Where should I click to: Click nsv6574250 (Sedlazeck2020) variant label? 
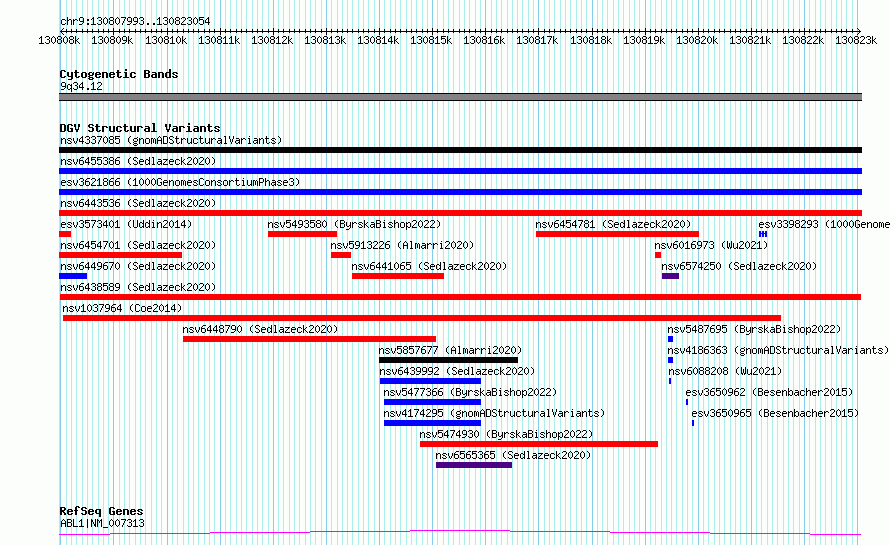739,266
